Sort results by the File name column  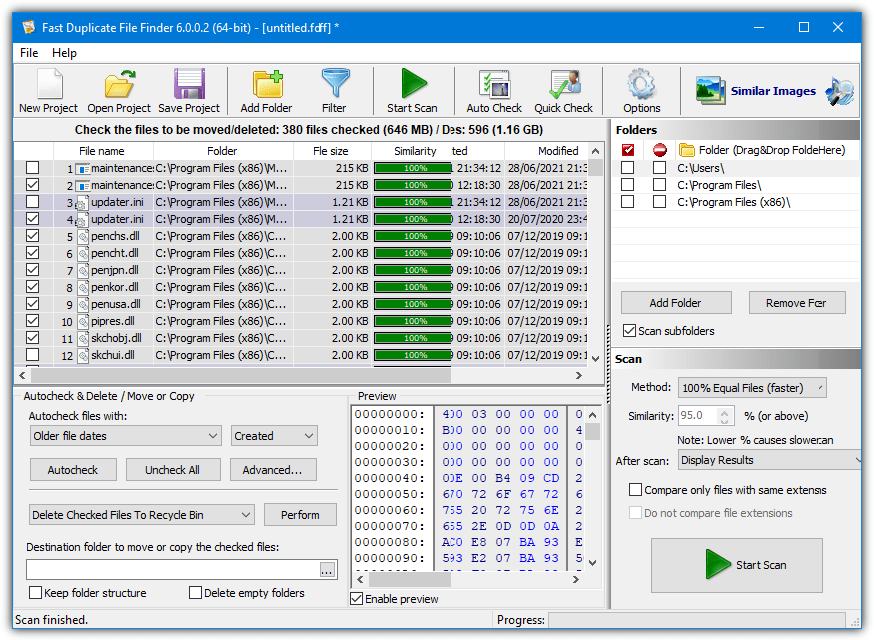pos(103,151)
